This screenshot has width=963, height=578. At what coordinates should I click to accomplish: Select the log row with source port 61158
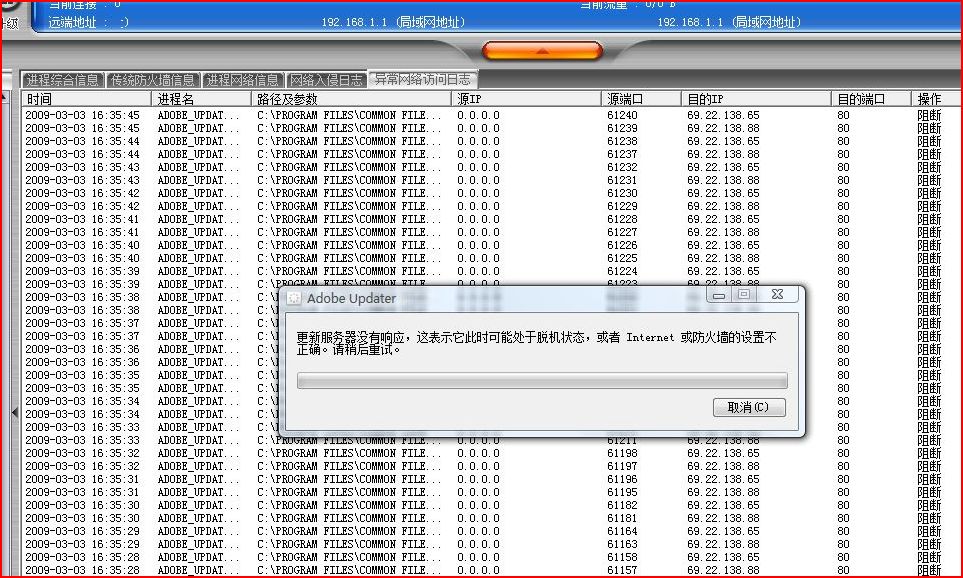(491, 558)
